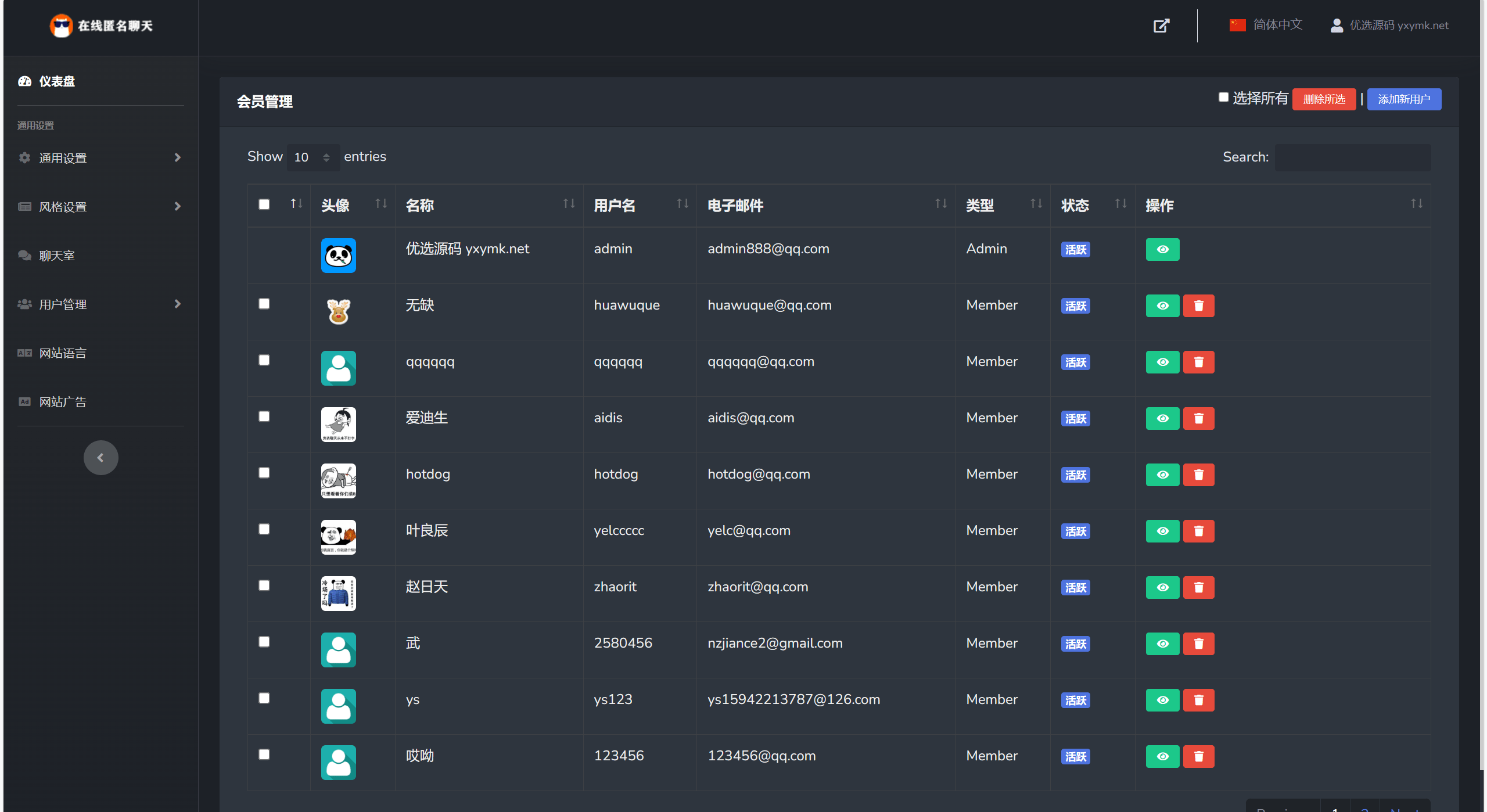Sort table by 用户名 column
The height and width of the screenshot is (812, 1487).
click(640, 206)
